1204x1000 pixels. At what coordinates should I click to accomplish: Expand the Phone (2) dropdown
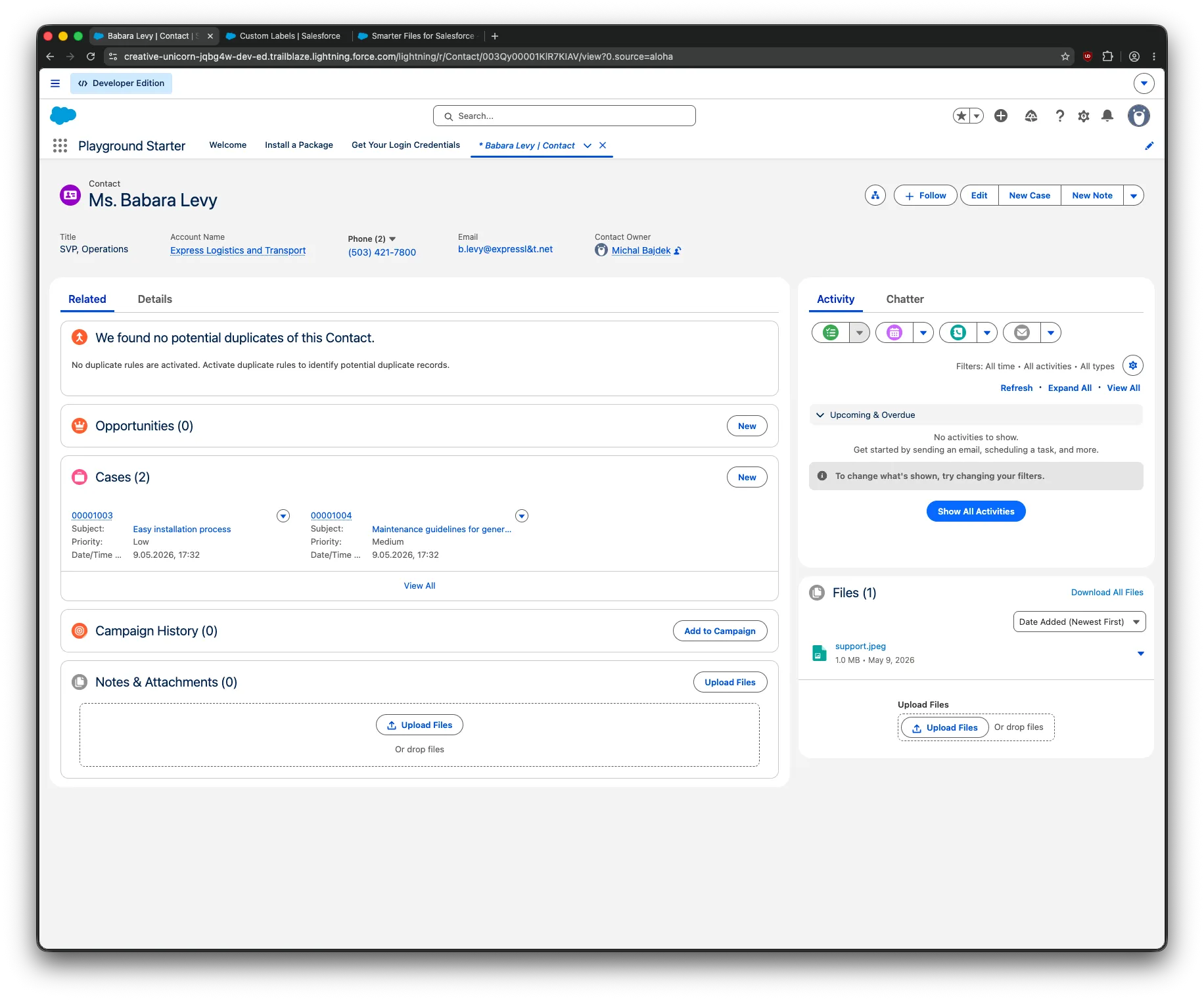(392, 239)
